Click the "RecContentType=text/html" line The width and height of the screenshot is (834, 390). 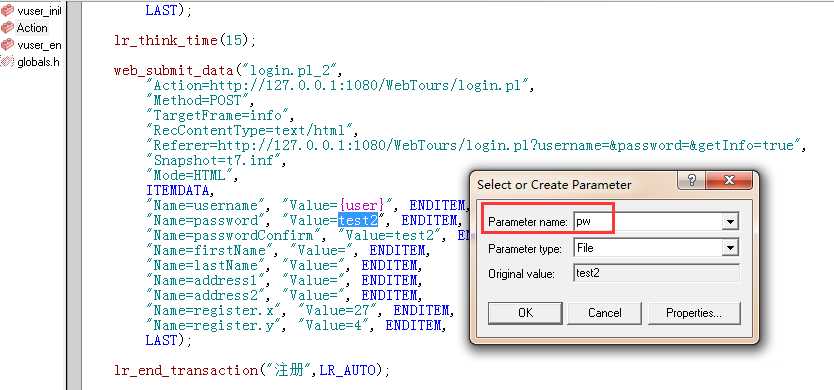252,130
